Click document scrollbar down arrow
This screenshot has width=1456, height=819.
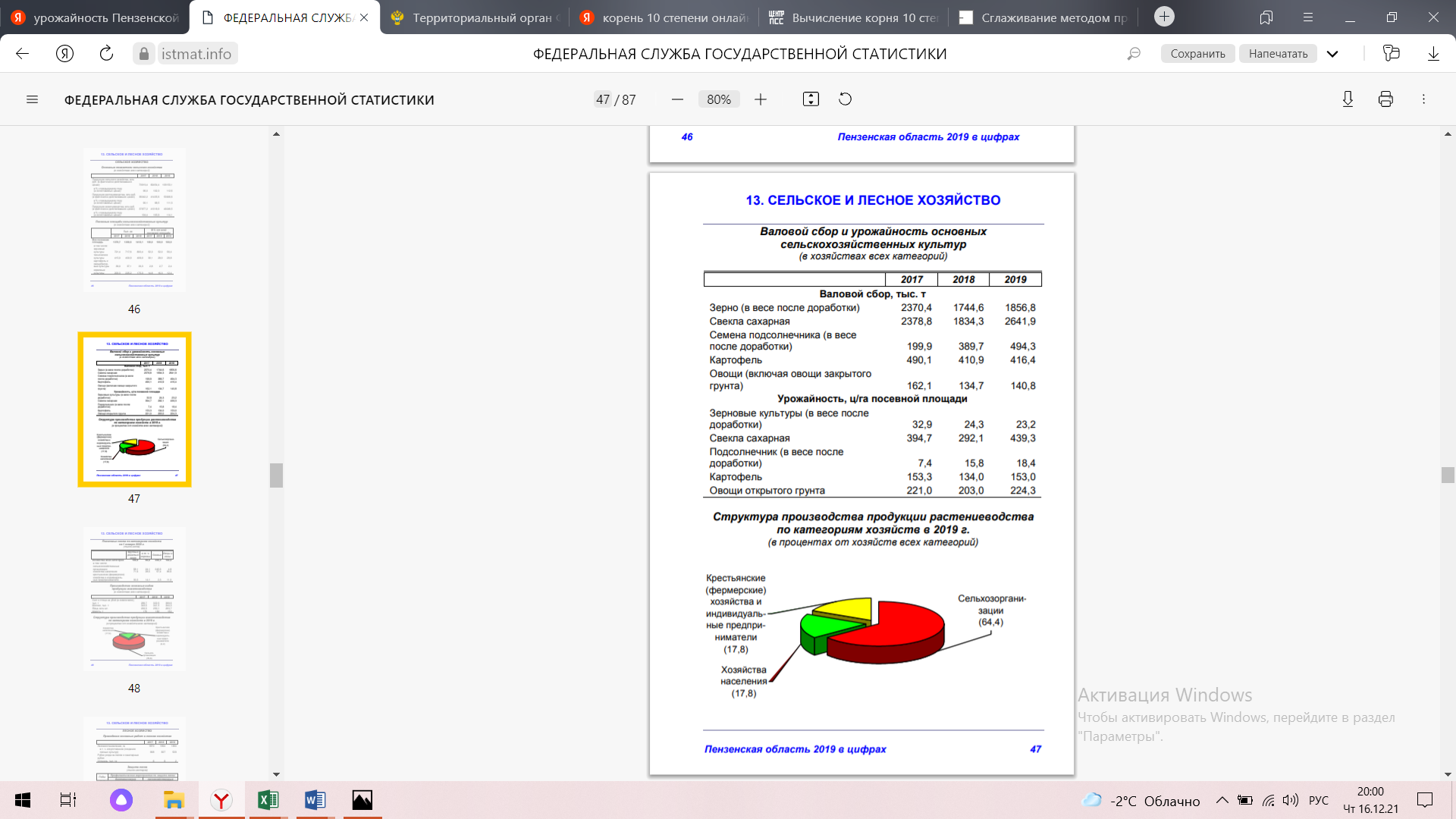[1448, 774]
